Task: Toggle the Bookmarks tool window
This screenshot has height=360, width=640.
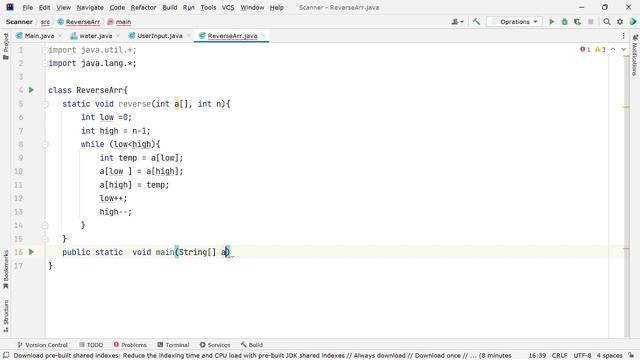Action: click(x=6, y=269)
